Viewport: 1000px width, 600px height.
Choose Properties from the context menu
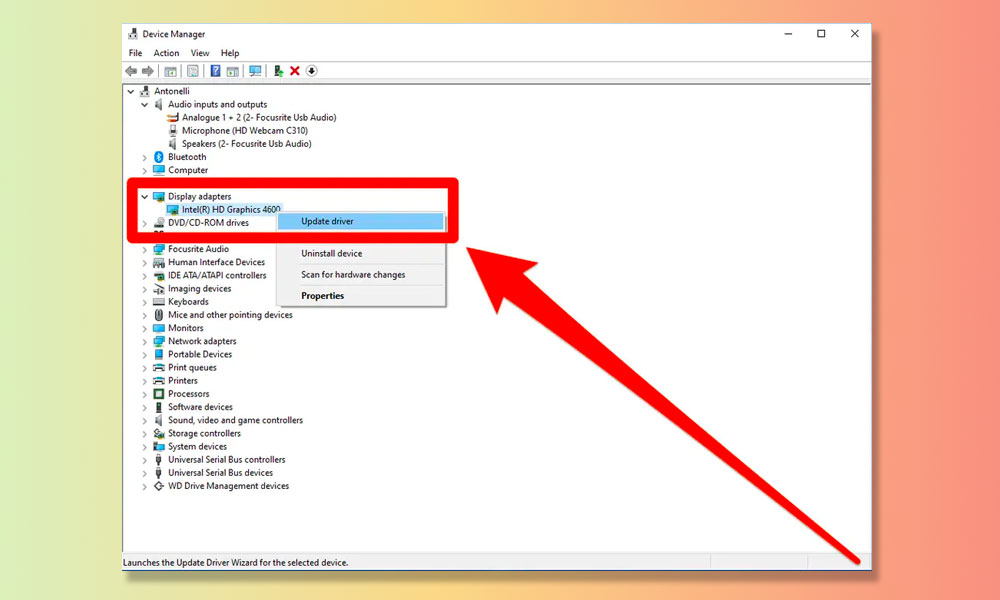tap(361, 296)
